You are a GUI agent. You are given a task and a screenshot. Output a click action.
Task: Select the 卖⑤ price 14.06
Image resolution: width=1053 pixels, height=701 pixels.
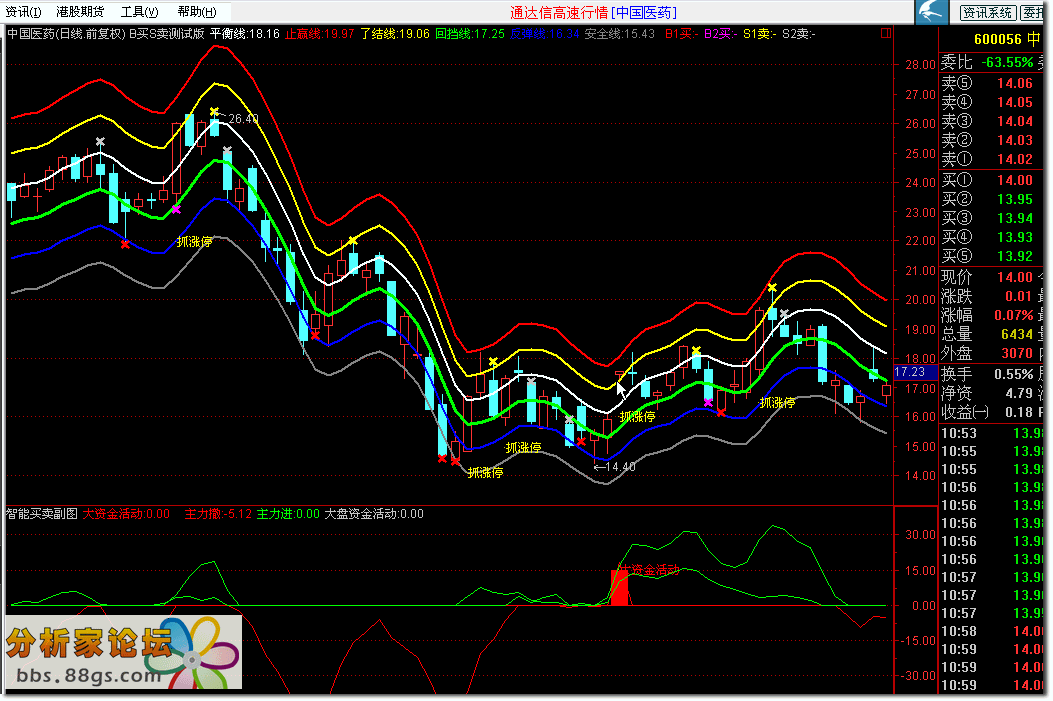click(1014, 83)
